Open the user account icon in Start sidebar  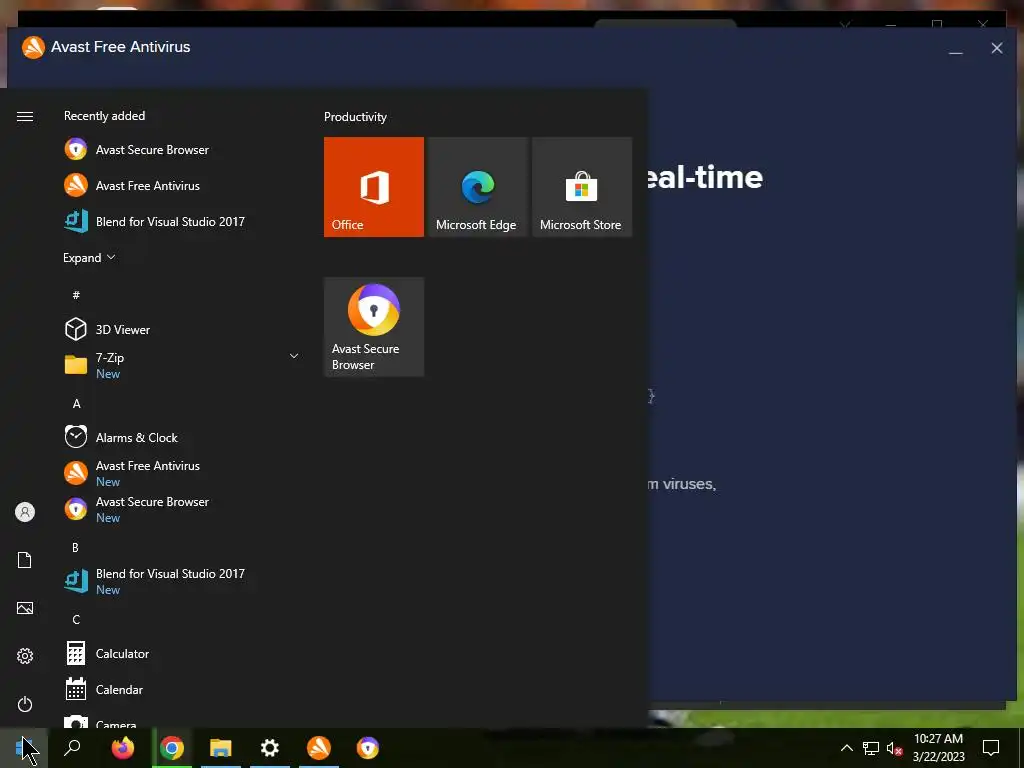[x=25, y=512]
